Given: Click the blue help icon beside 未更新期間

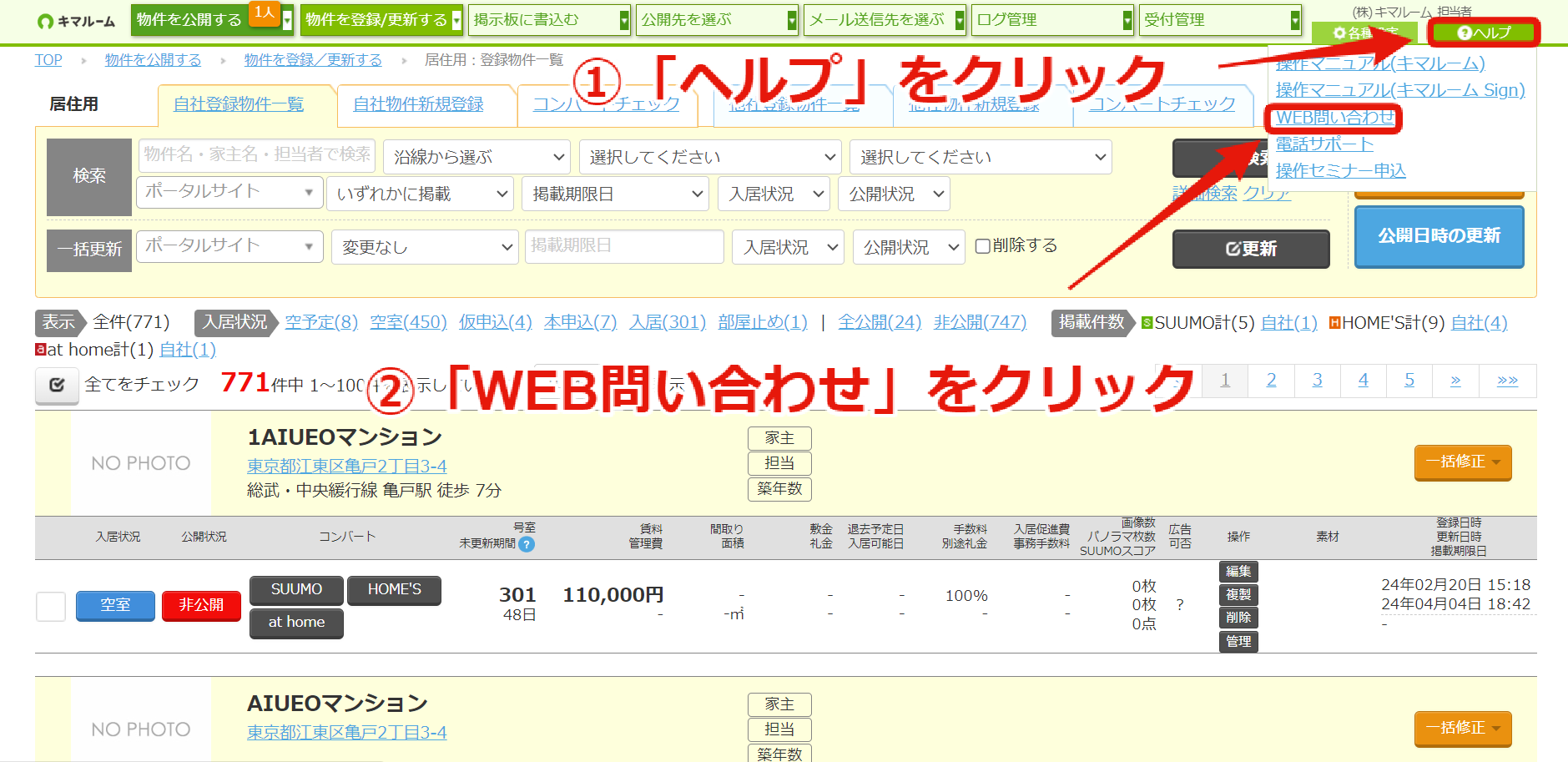Looking at the screenshot, I should pos(527,544).
